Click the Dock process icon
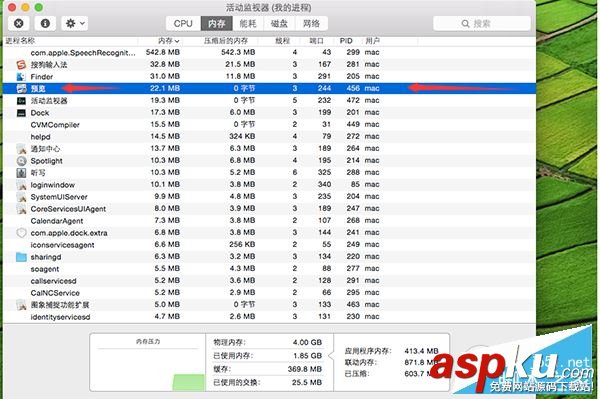The width and height of the screenshot is (600, 399). pos(21,113)
